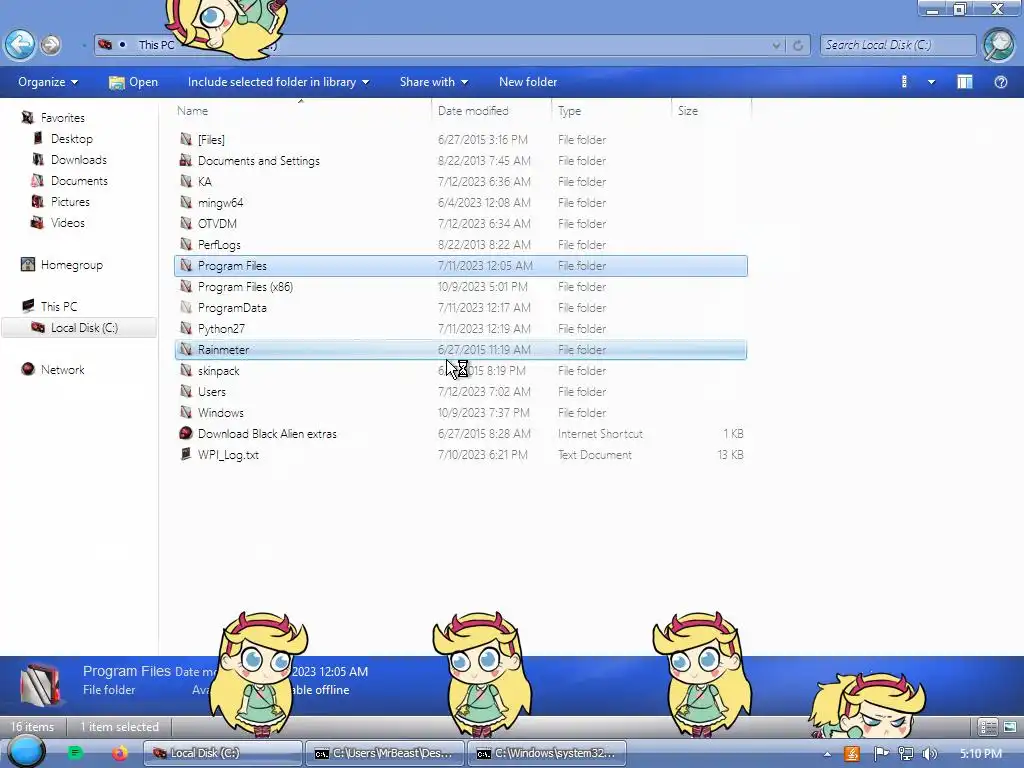Click the Favorites star icon
1024x768 pixels.
pos(28,118)
